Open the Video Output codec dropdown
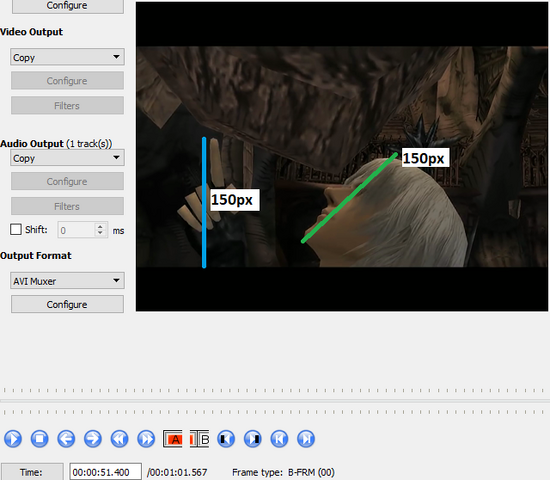Viewport: 550px width, 480px height. pos(67,57)
